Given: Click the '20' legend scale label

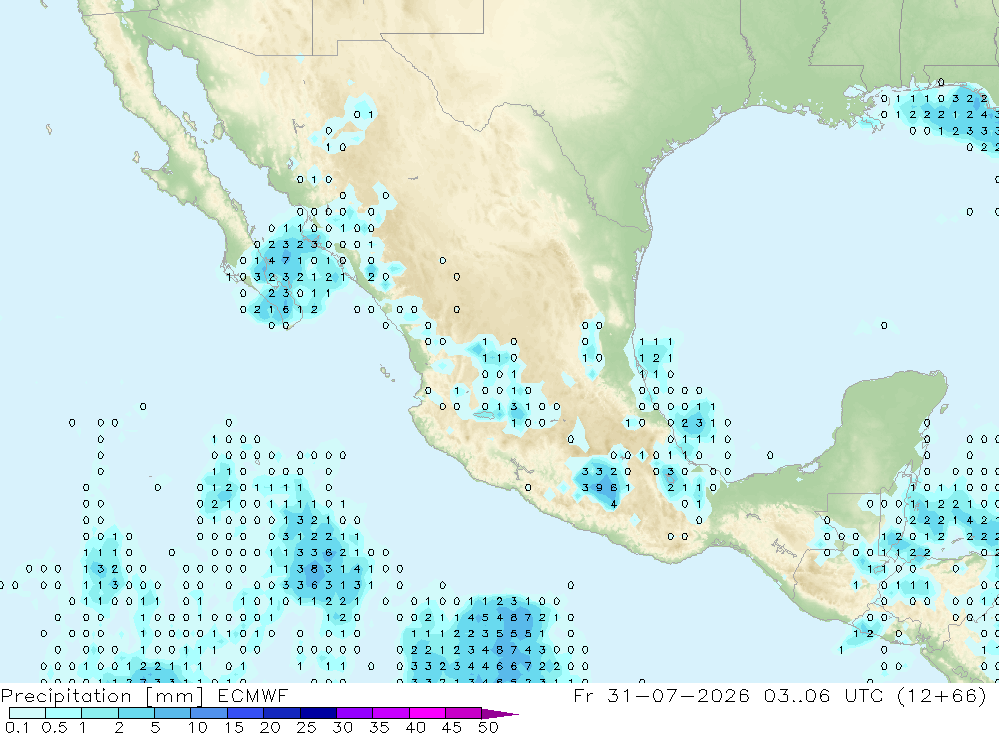Looking at the screenshot, I should pos(270,727).
